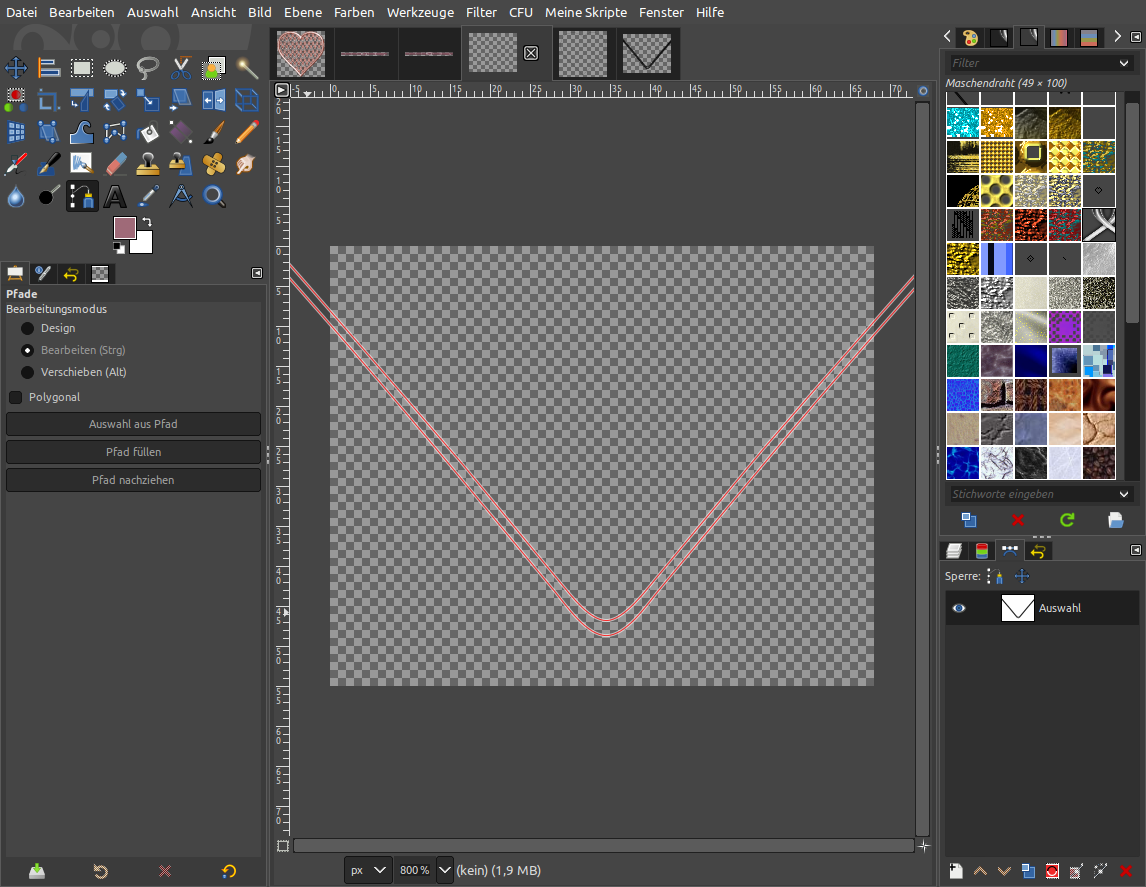Click the Pfad nachziehen button
Screen dimensions: 1146x887
[x=133, y=480]
